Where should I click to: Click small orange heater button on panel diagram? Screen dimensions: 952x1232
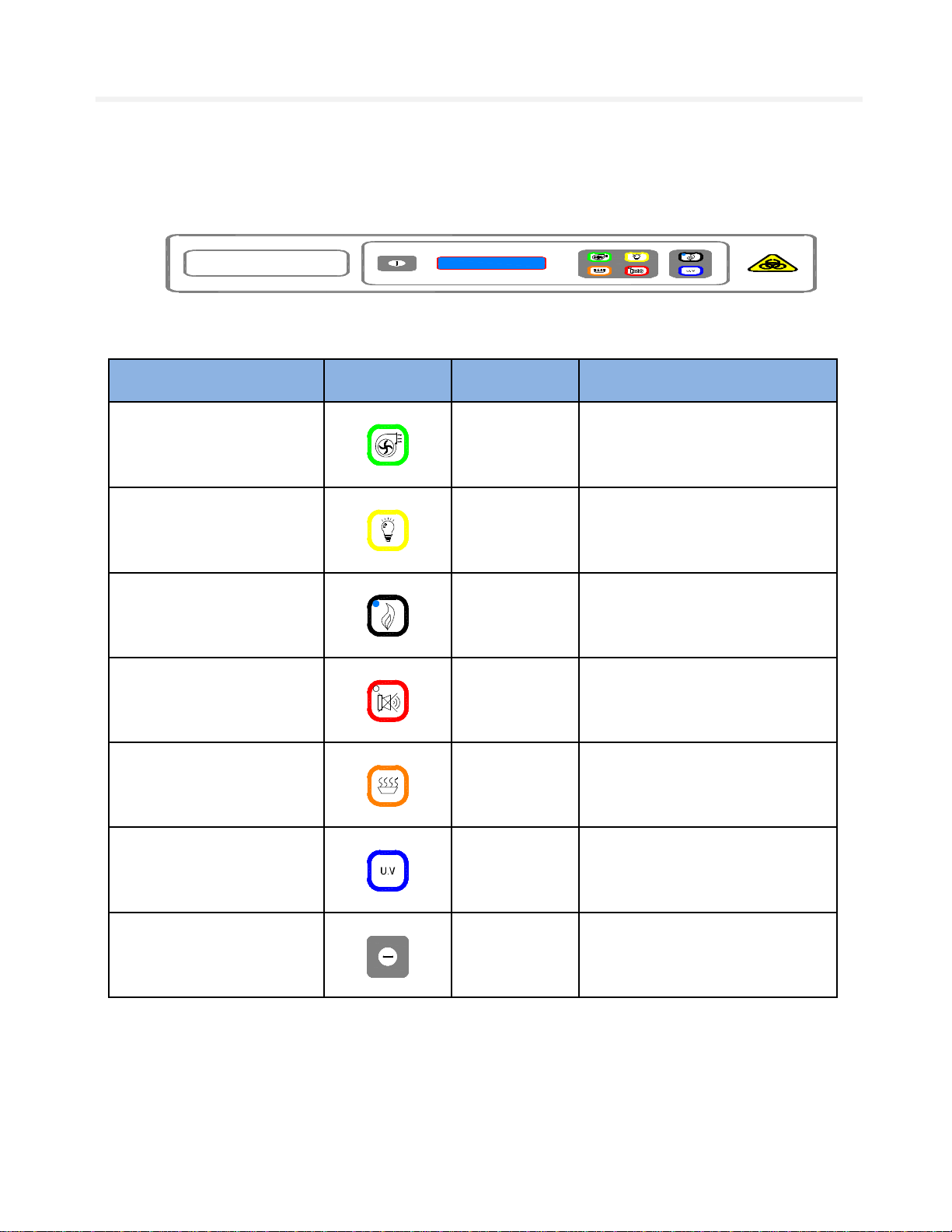point(599,271)
